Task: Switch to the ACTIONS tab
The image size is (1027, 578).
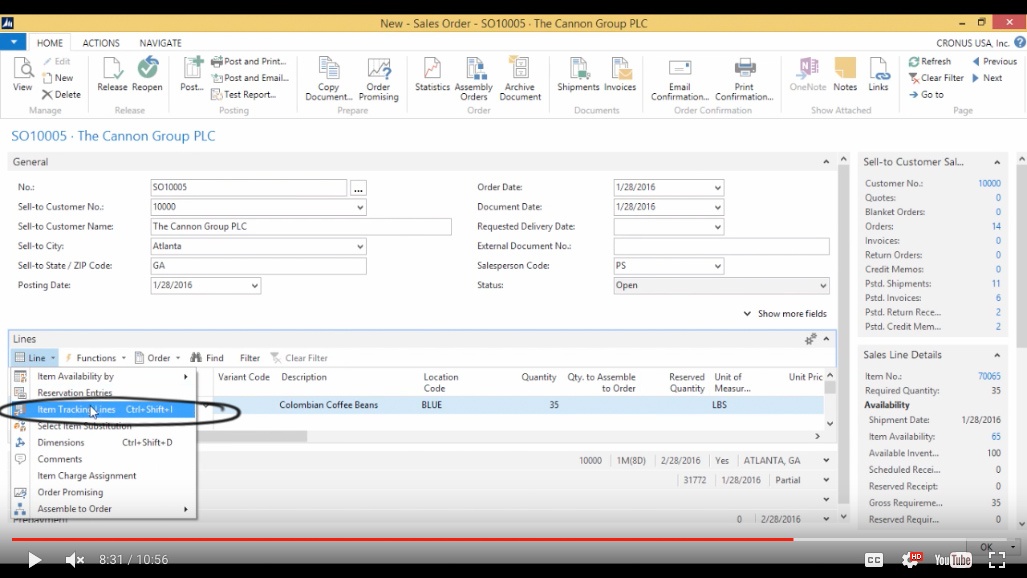Action: 101,43
